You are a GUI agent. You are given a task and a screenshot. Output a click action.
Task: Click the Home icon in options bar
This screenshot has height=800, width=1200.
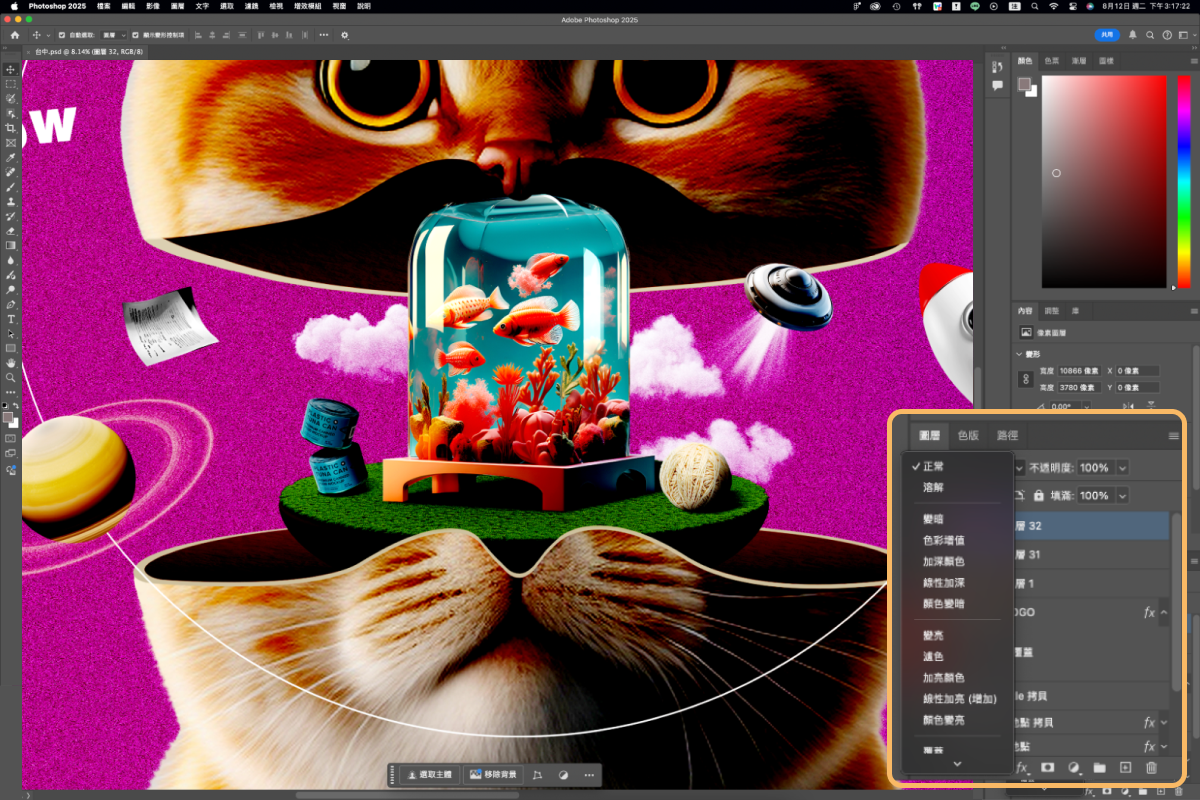click(x=14, y=35)
